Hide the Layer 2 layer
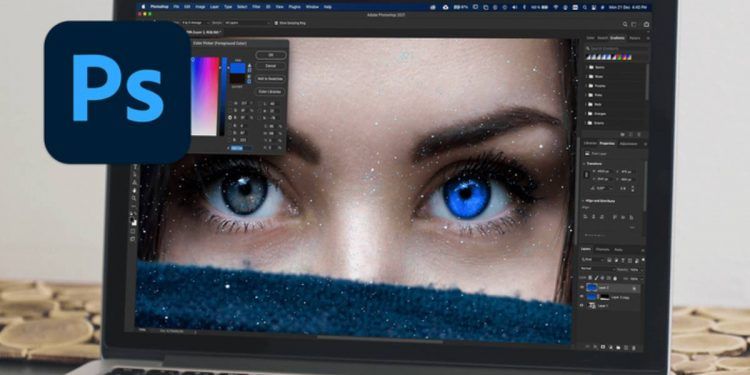Viewport: 750px width, 375px height. [582, 287]
